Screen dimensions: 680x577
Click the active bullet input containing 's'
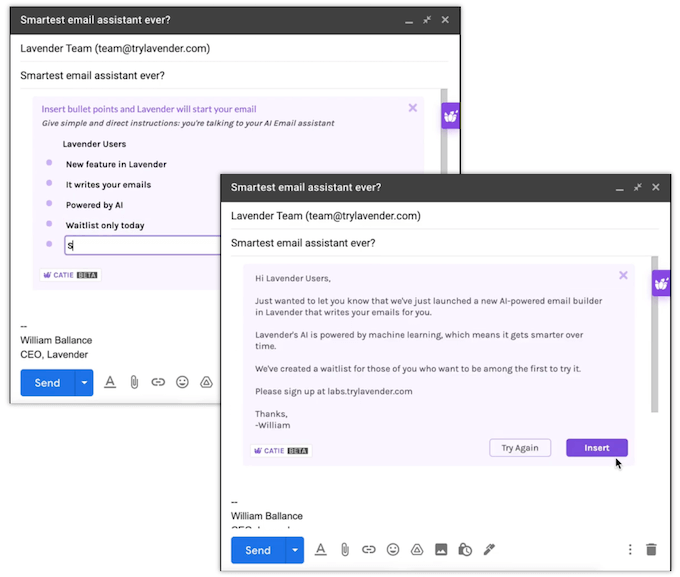(x=142, y=246)
